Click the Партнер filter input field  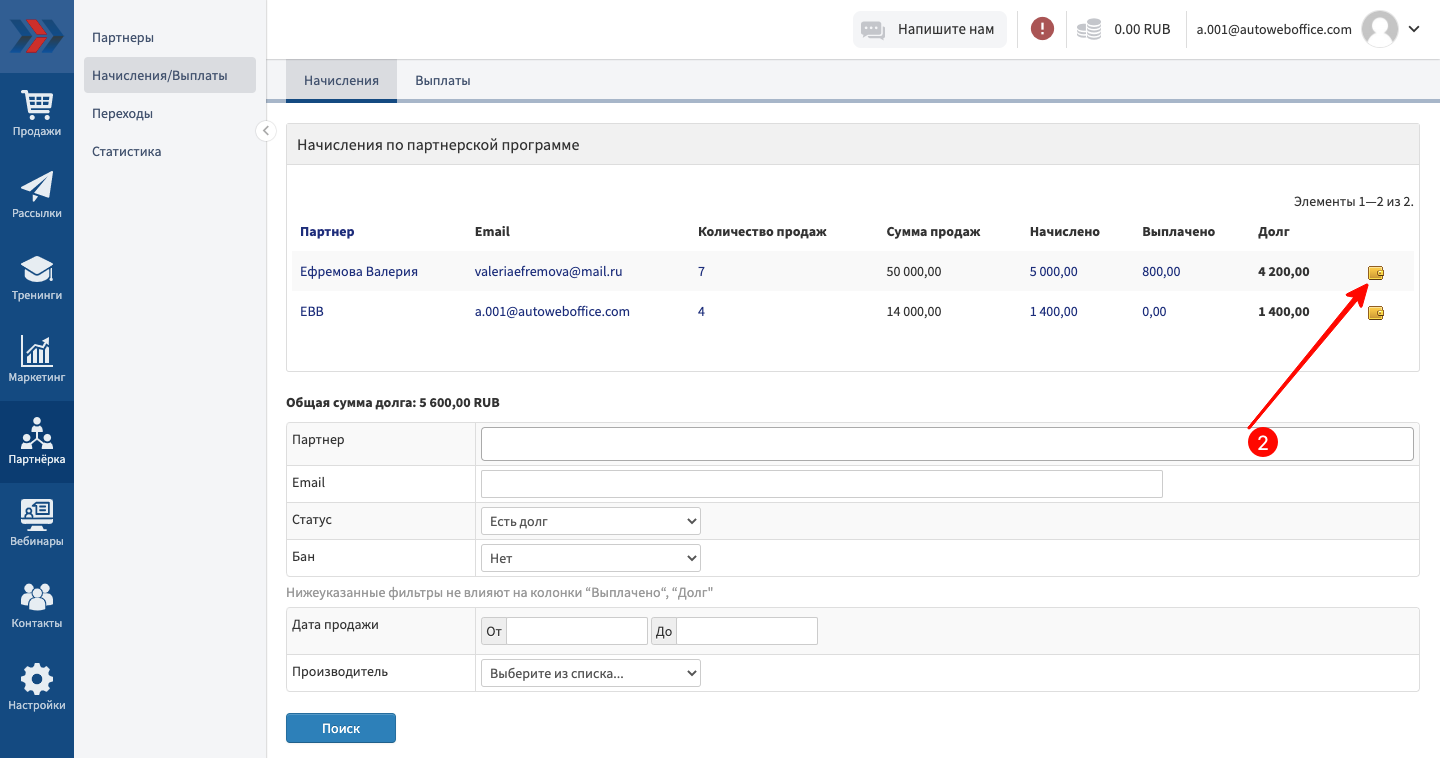pos(946,444)
